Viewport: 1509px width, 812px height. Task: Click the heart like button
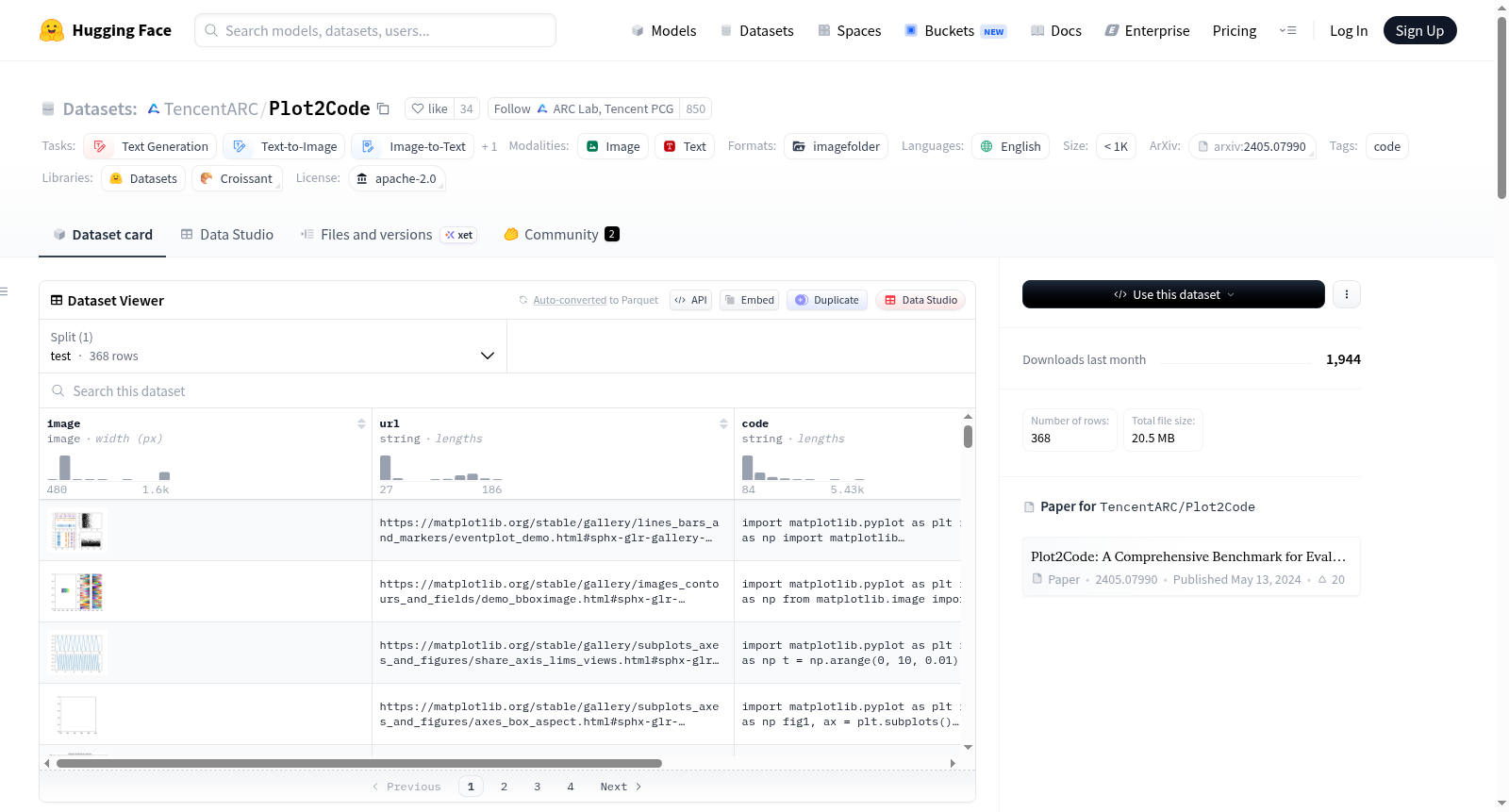(429, 108)
